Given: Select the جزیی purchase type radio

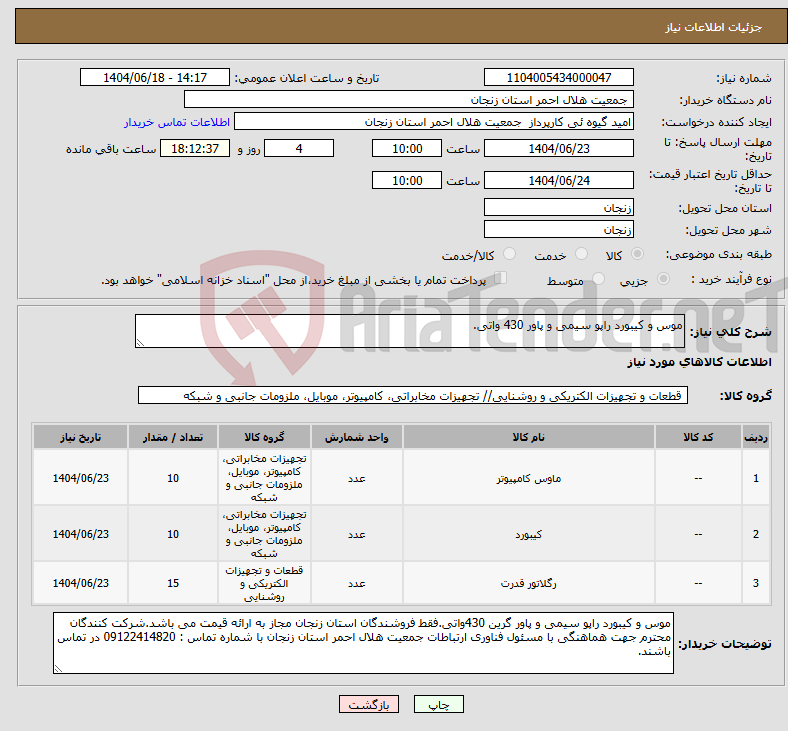Looking at the screenshot, I should 663,279.
